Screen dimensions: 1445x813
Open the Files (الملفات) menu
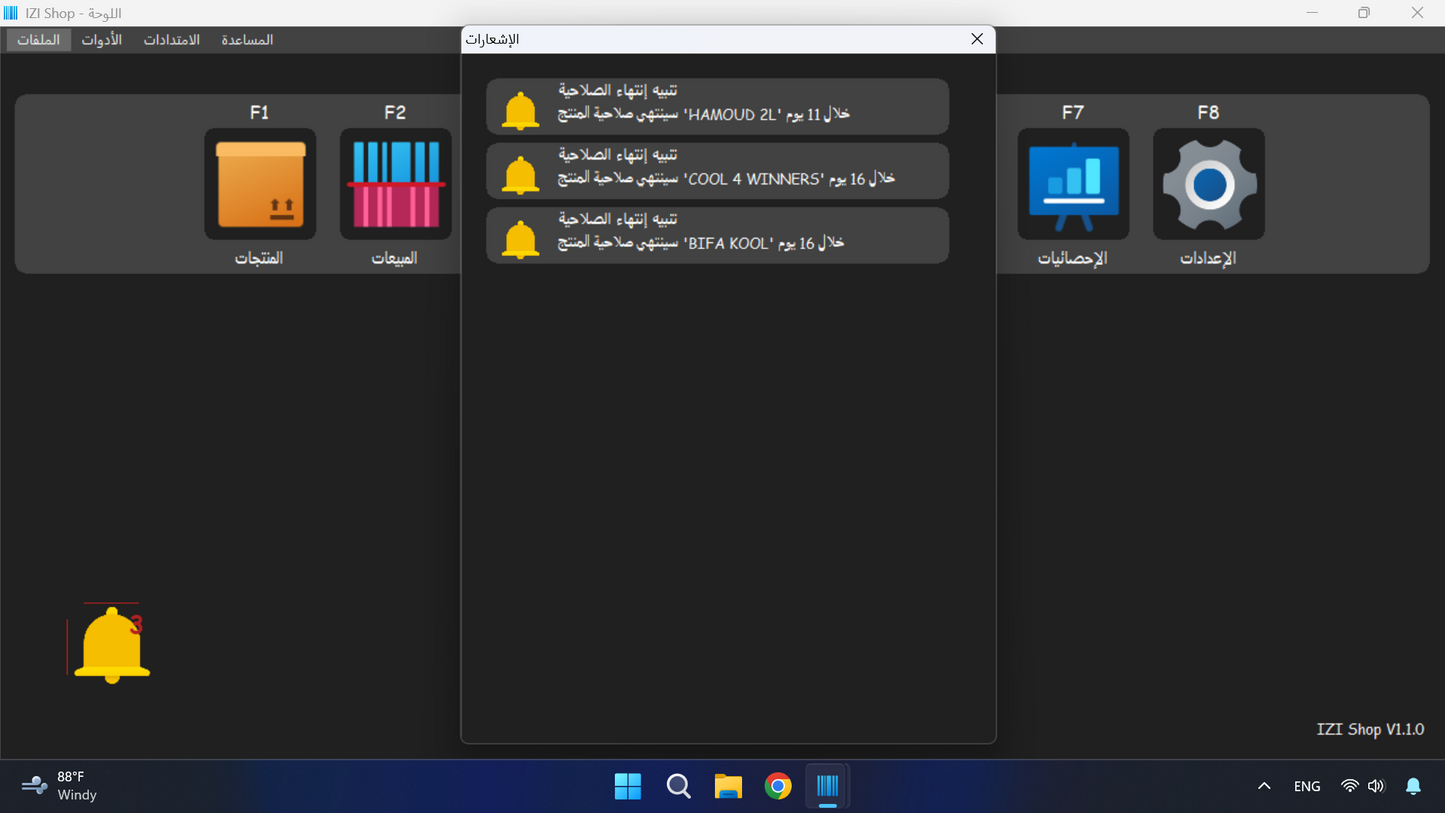coord(38,40)
